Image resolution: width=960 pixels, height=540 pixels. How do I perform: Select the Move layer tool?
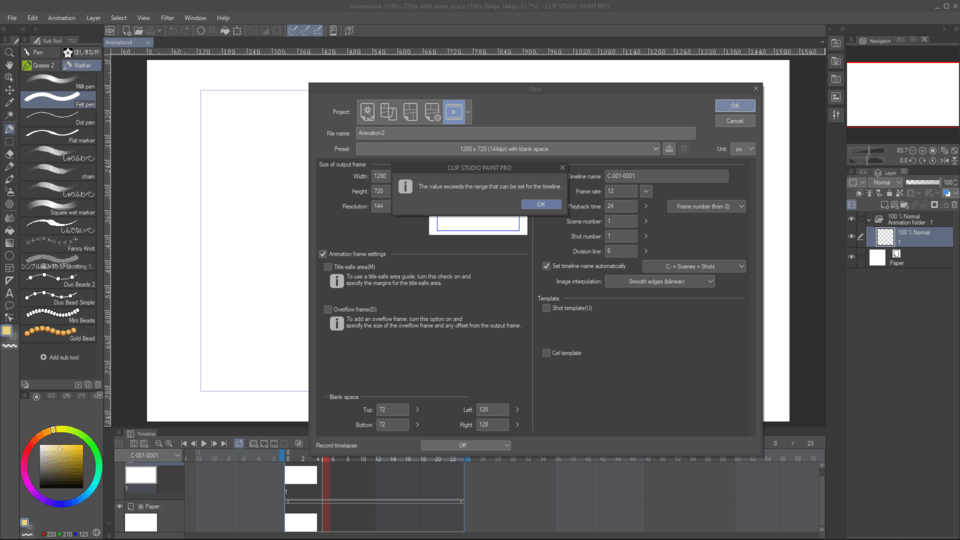tap(9, 90)
